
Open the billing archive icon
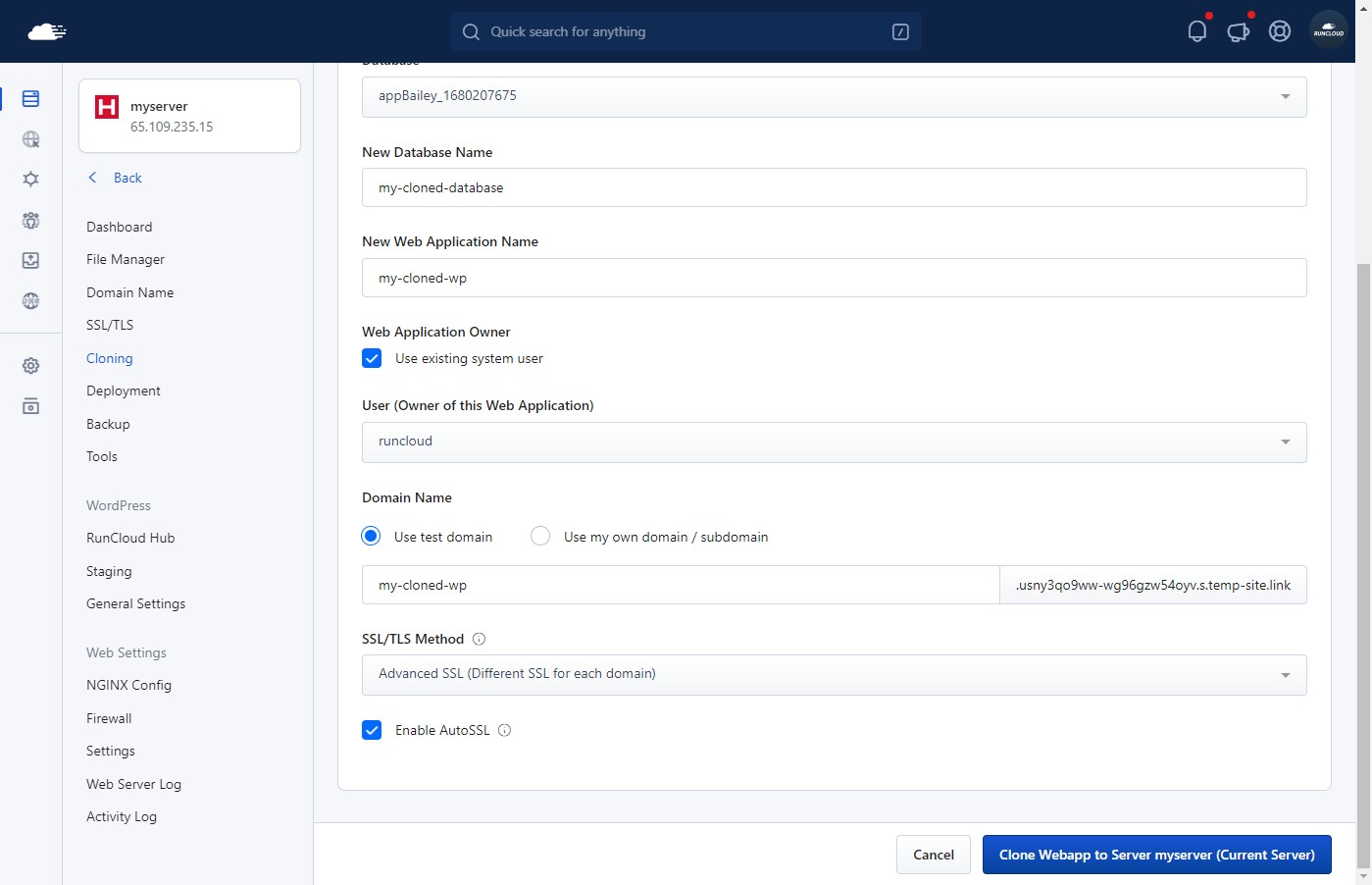tap(30, 406)
